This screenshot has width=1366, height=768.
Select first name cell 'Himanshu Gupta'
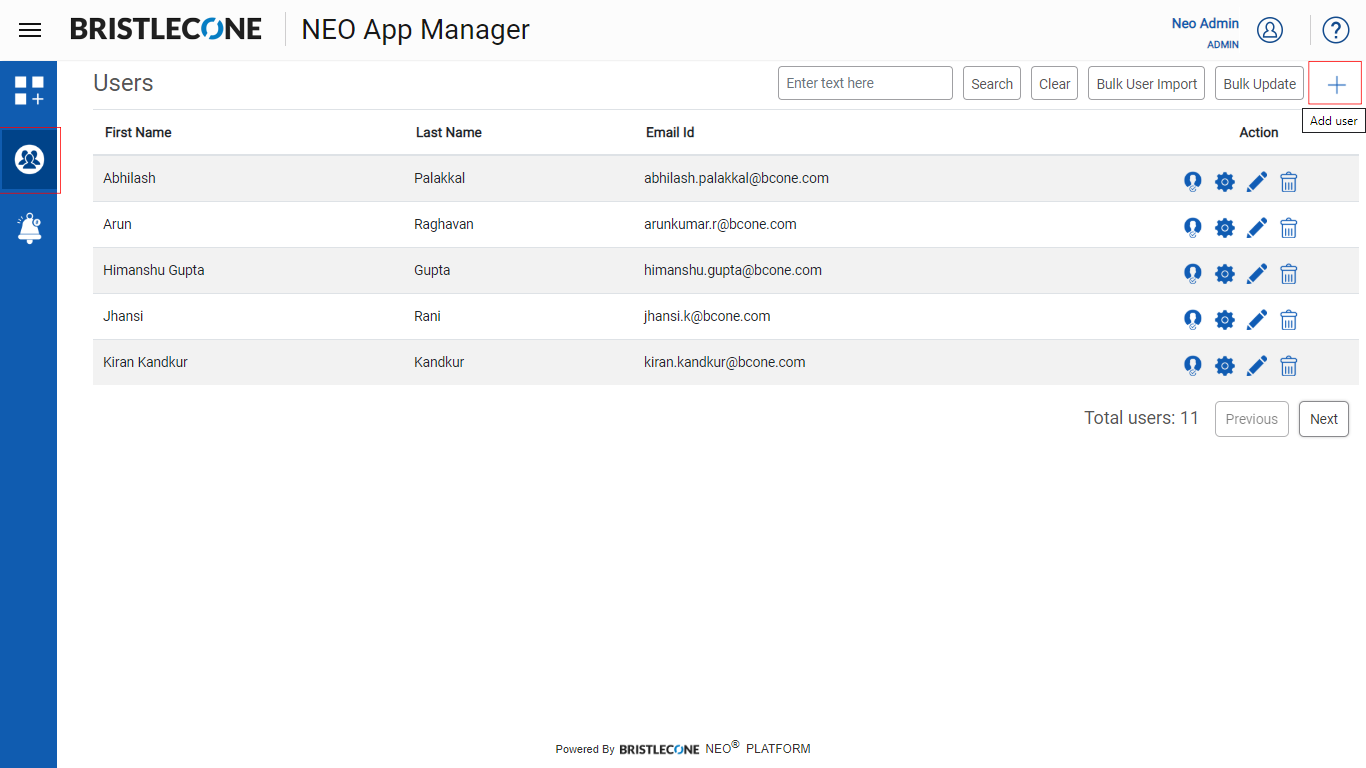[x=154, y=270]
